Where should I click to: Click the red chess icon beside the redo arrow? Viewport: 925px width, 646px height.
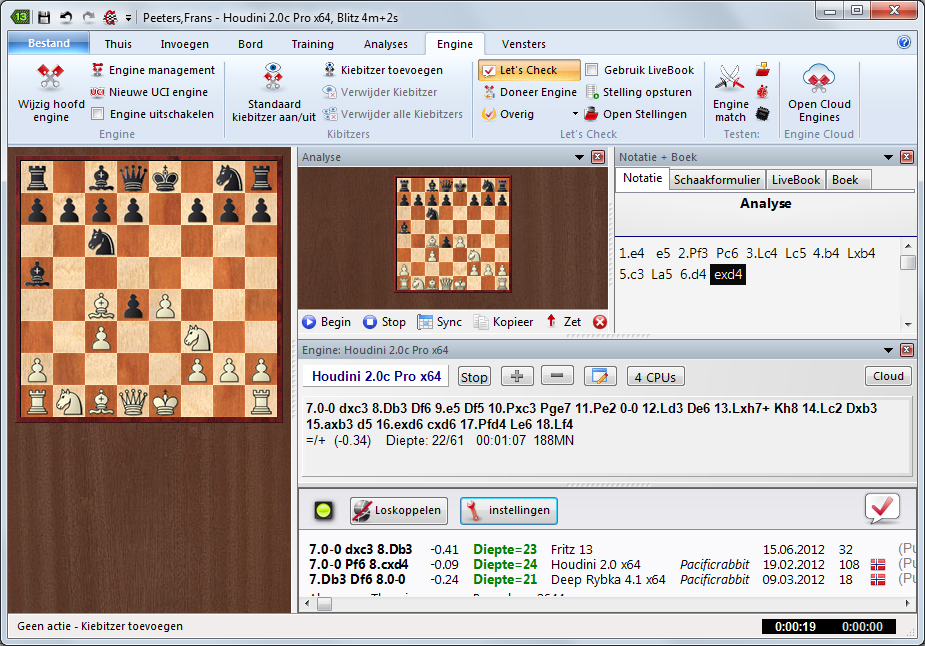(x=110, y=17)
